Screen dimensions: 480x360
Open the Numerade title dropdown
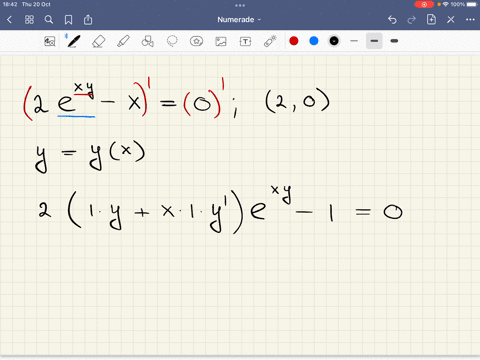pyautogui.click(x=239, y=20)
